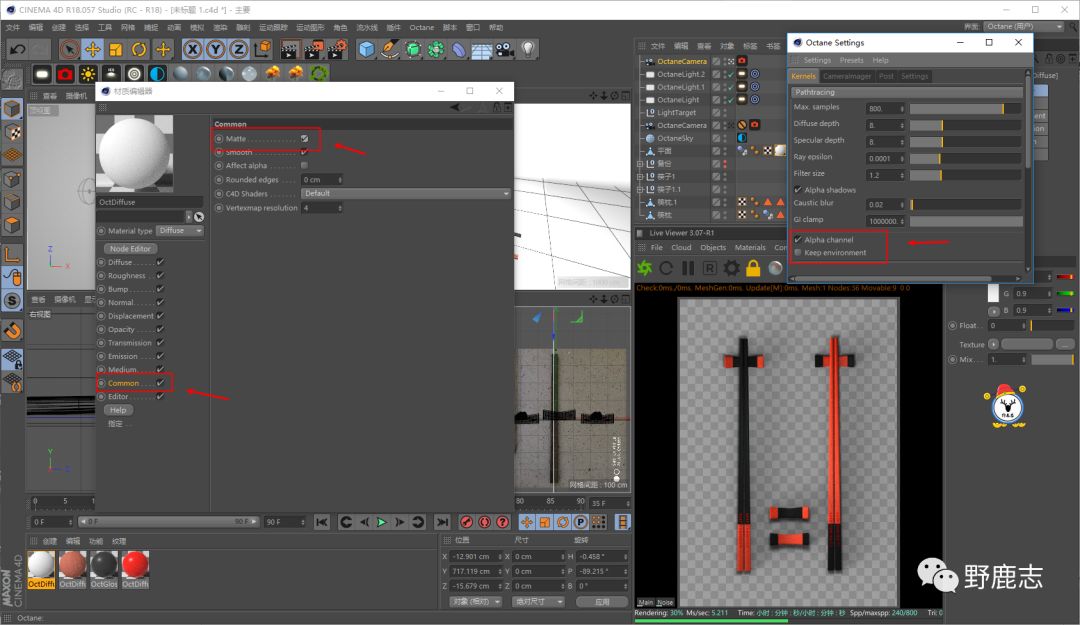Switch to the Cameraimager tab
Image resolution: width=1080 pixels, height=625 pixels.
[x=846, y=76]
